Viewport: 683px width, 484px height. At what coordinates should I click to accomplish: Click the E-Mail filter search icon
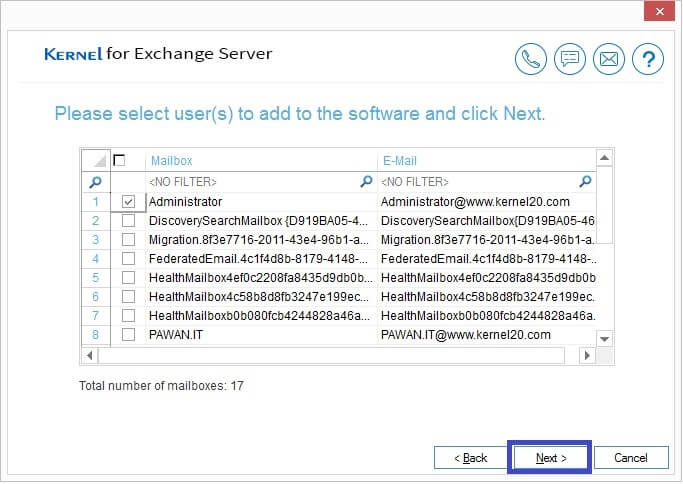click(x=585, y=181)
